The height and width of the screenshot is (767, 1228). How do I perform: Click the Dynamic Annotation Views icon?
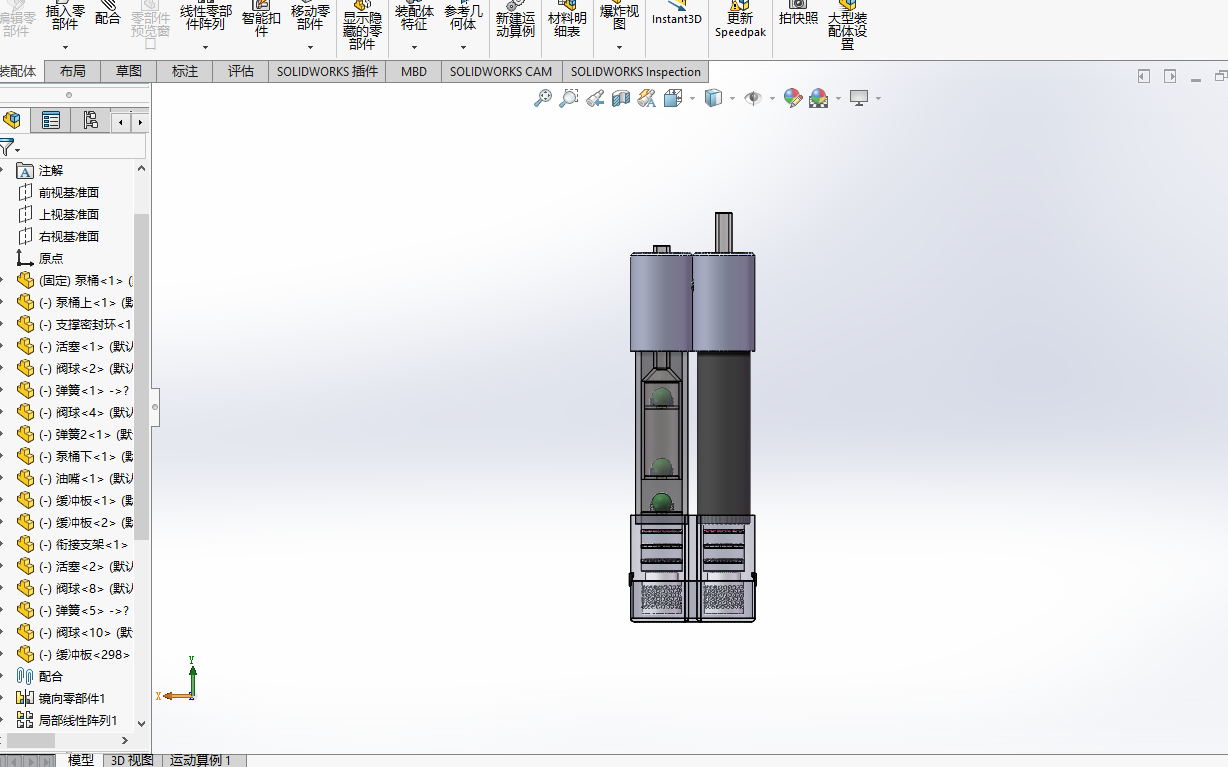pyautogui.click(x=647, y=98)
